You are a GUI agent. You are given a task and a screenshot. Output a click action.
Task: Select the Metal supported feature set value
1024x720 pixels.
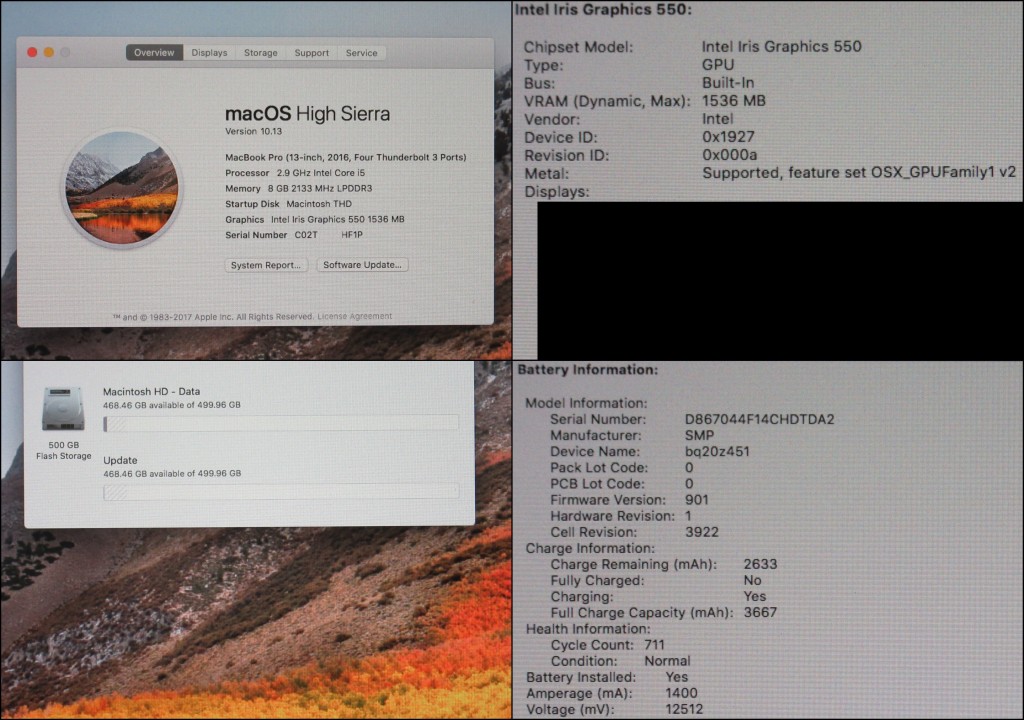tap(859, 172)
